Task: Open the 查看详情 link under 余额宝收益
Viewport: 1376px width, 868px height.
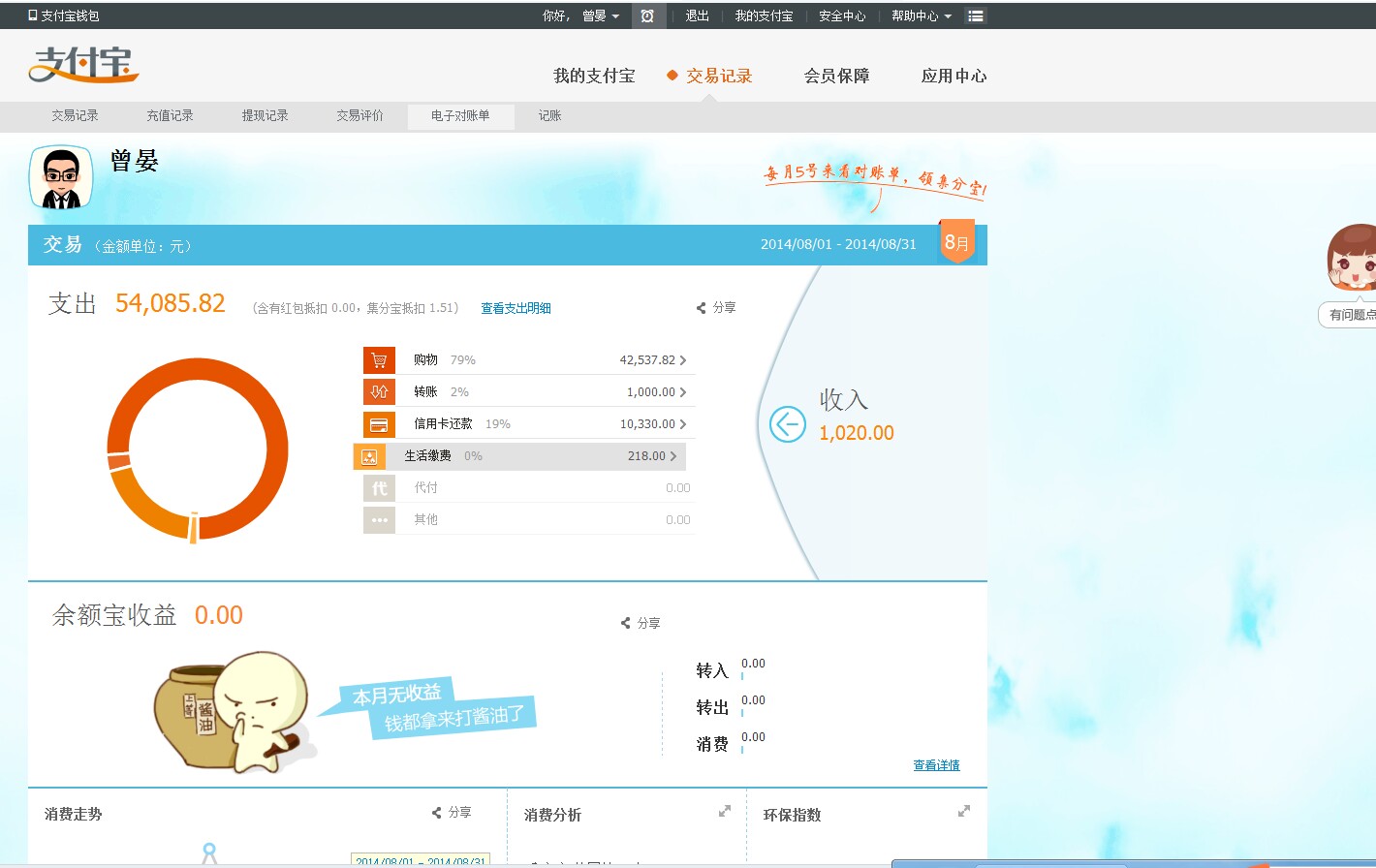Action: coord(936,765)
